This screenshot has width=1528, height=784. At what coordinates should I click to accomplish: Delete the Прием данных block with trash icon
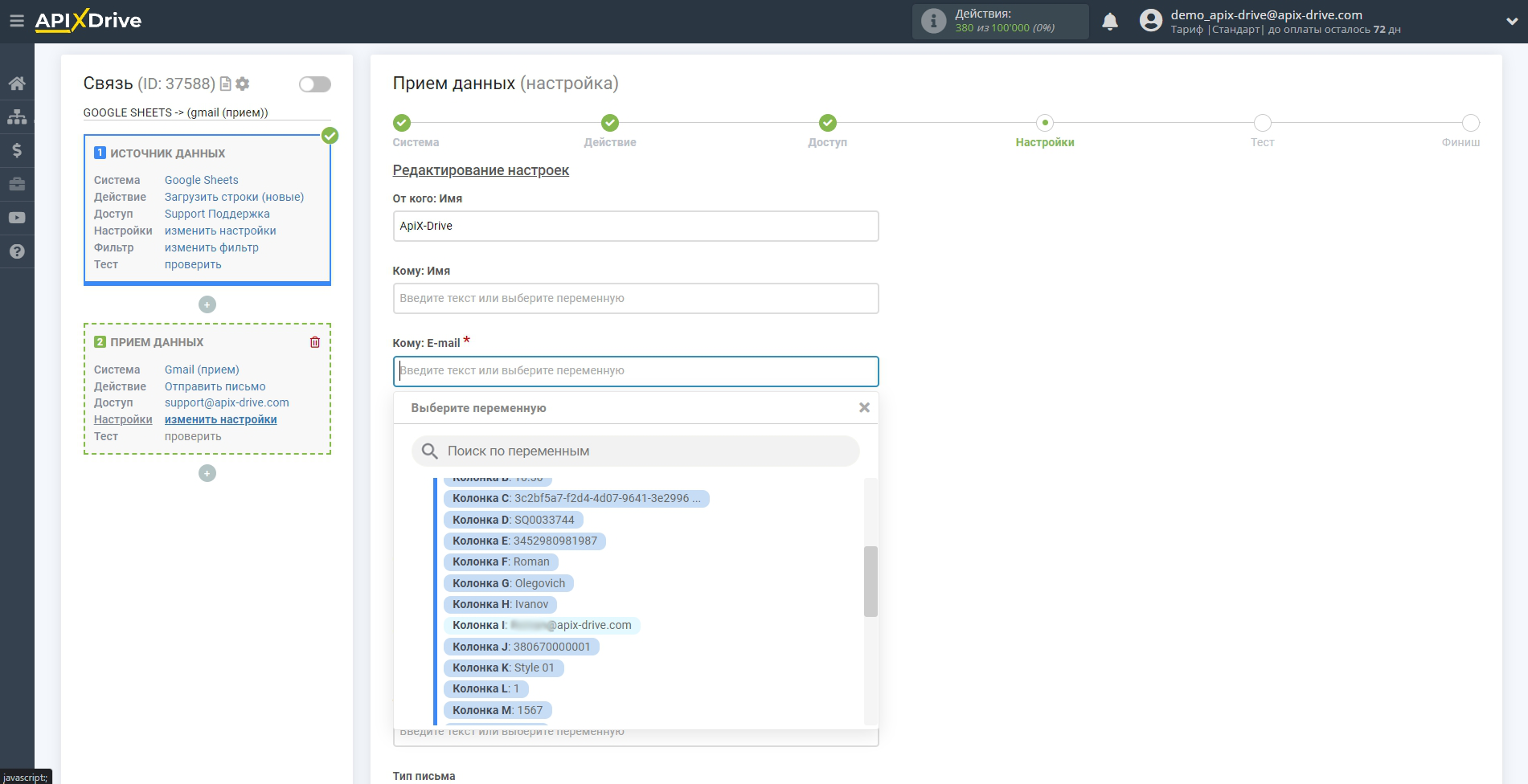(x=315, y=342)
